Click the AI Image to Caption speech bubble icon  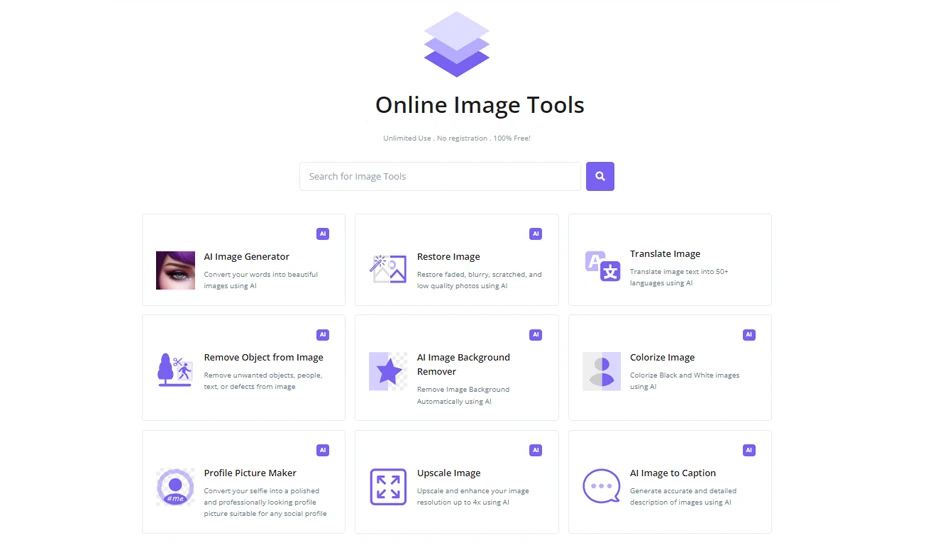601,486
